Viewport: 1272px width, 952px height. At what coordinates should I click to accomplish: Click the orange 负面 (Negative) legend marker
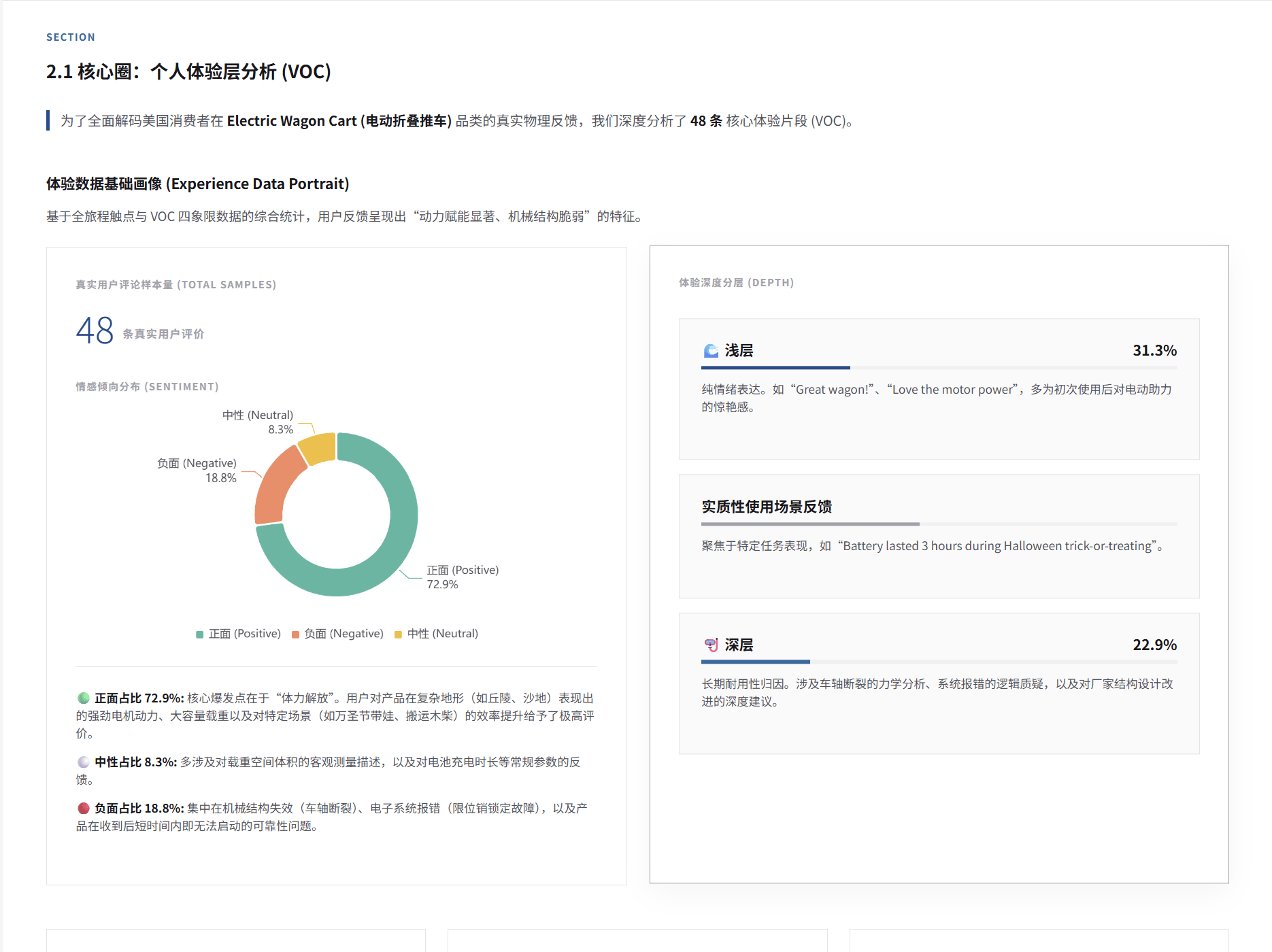[x=295, y=633]
